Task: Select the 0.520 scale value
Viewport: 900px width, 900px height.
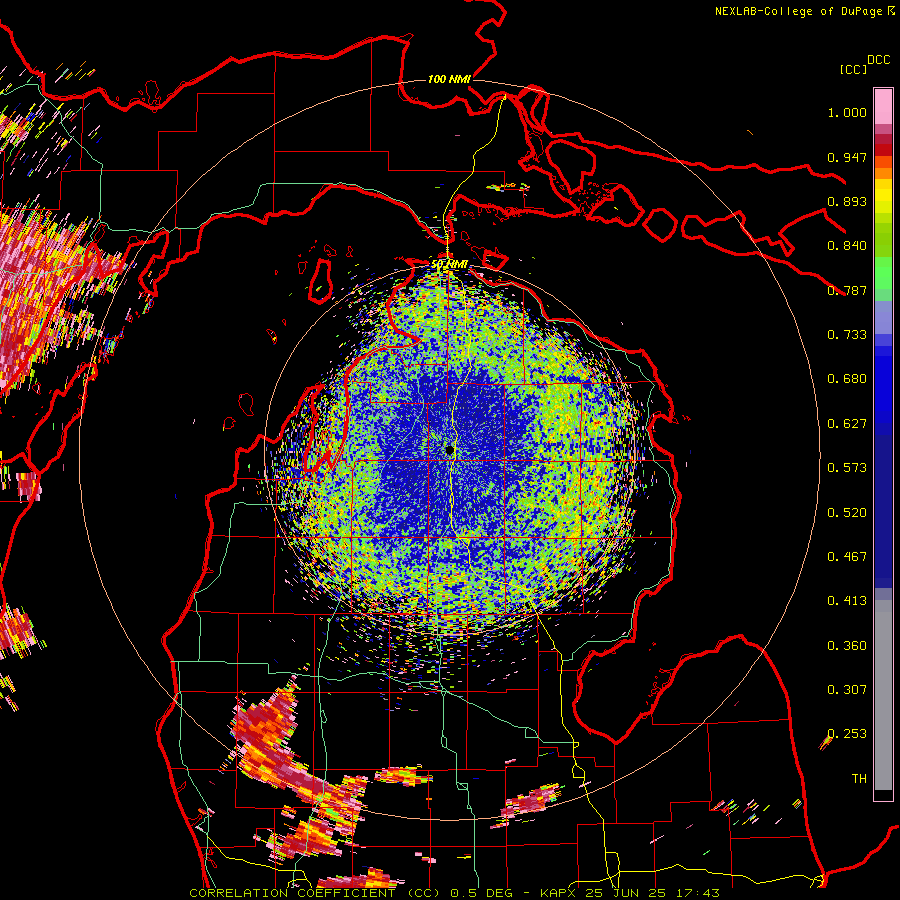Action: point(847,513)
